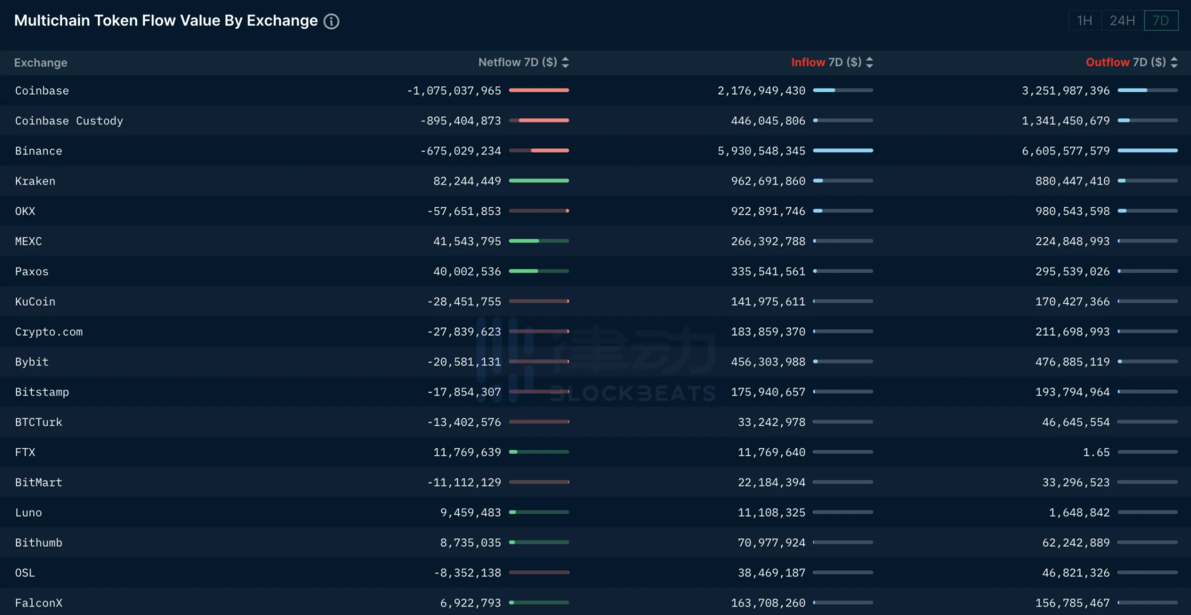
Task: Click Kraken netflow value 82,244,449
Action: pos(467,181)
